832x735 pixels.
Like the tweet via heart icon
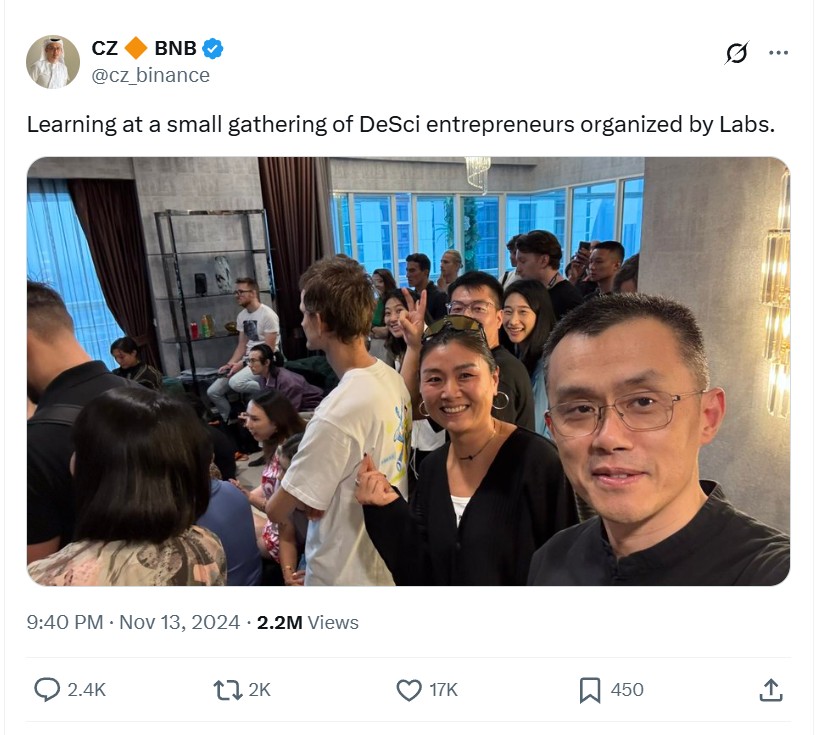click(409, 690)
